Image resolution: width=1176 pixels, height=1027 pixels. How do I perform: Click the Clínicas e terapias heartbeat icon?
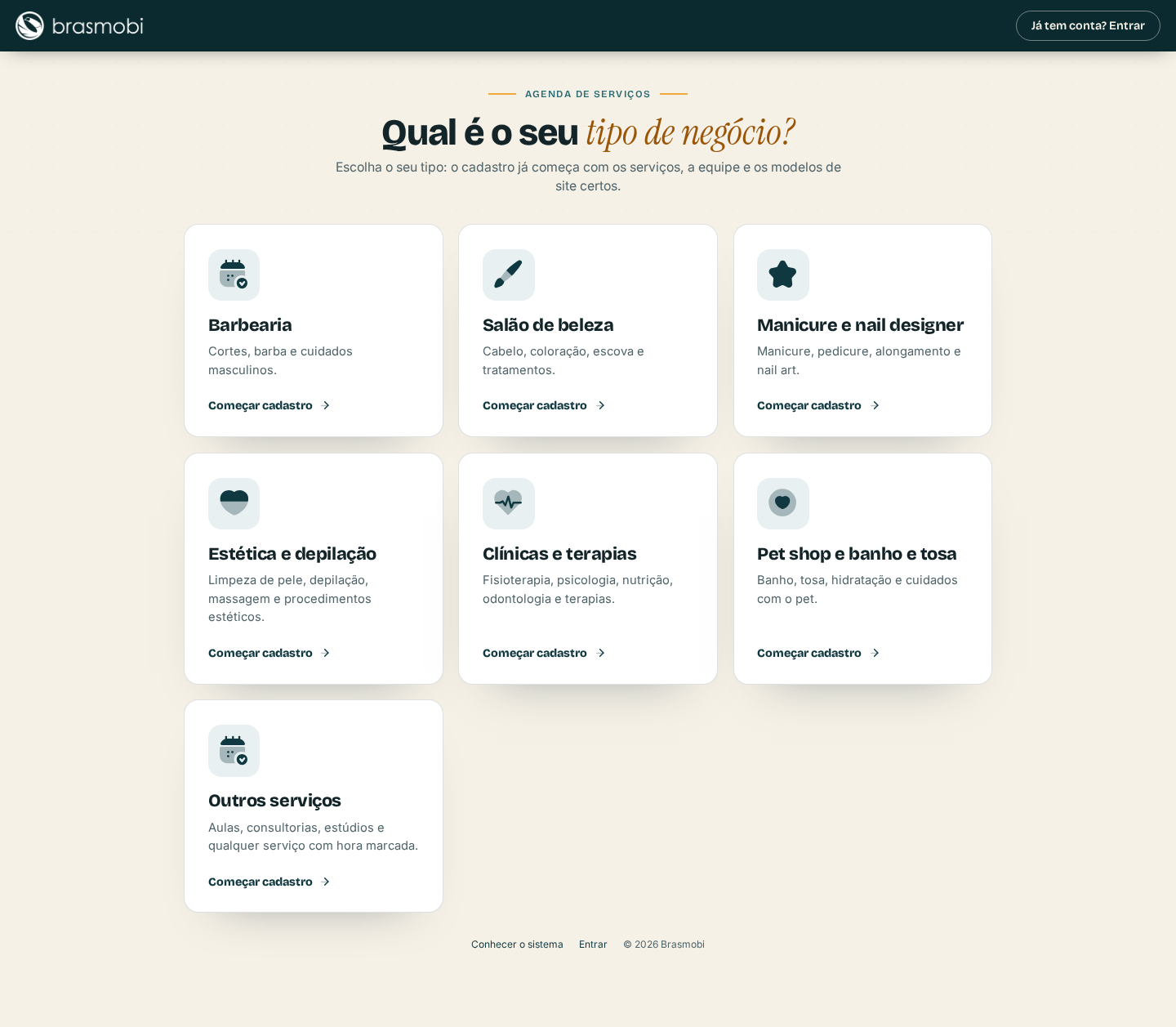[x=508, y=503]
